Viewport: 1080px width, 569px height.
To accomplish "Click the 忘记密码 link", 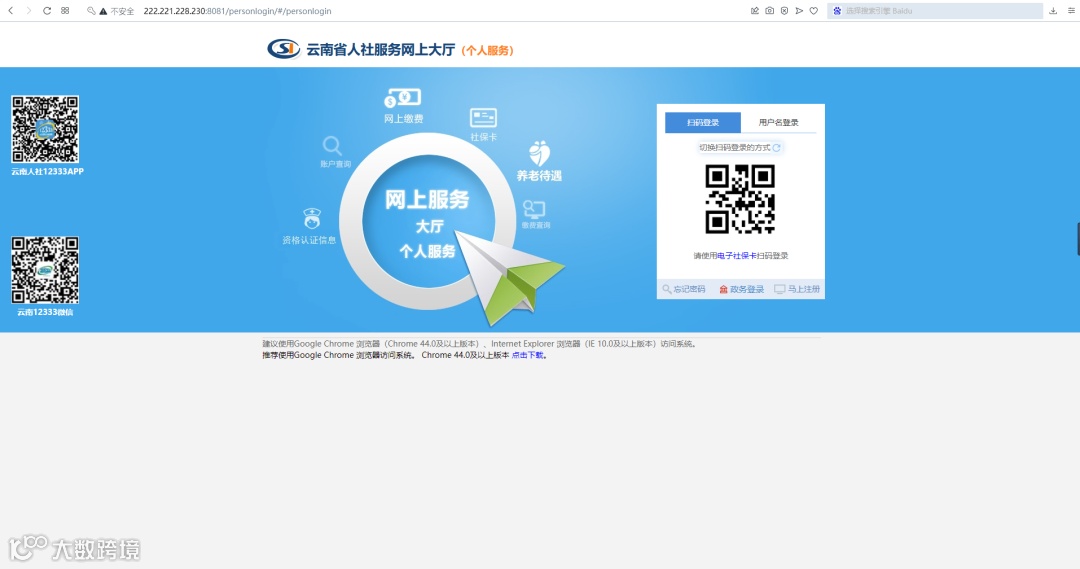I will tap(684, 289).
